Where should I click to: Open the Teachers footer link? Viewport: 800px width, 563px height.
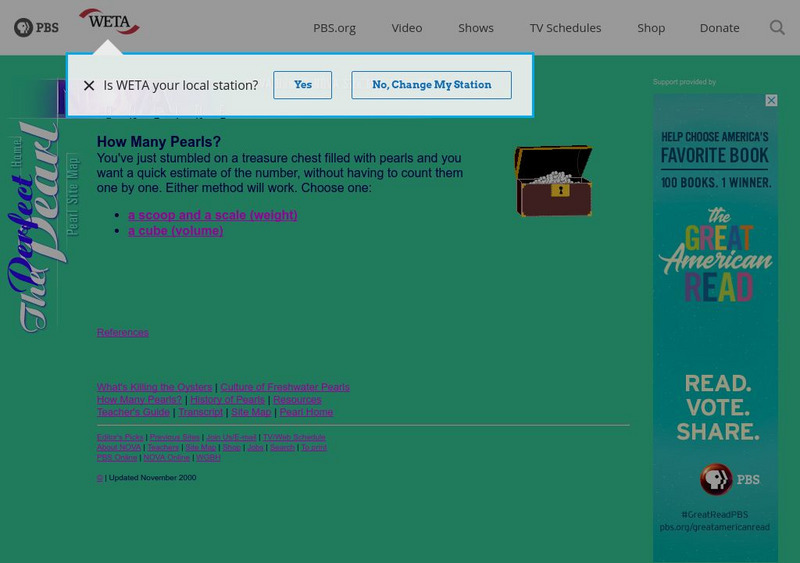[x=163, y=448]
